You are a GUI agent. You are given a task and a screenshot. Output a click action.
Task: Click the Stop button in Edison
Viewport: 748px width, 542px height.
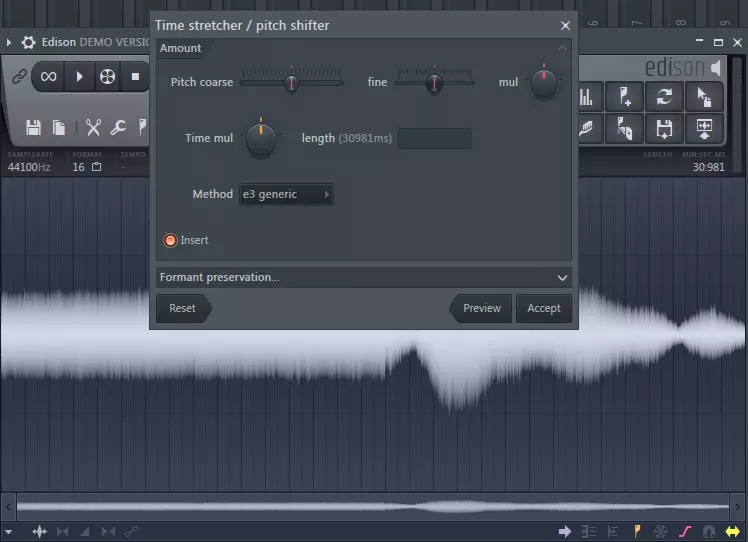click(135, 76)
